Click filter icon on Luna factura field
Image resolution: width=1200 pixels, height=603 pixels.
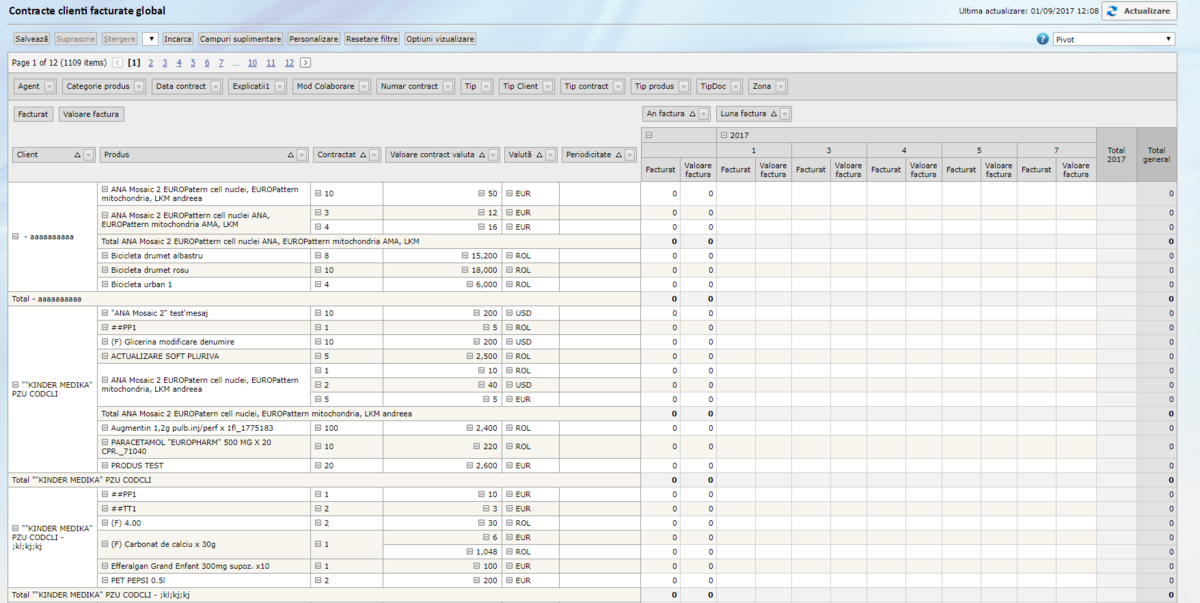pyautogui.click(x=784, y=114)
